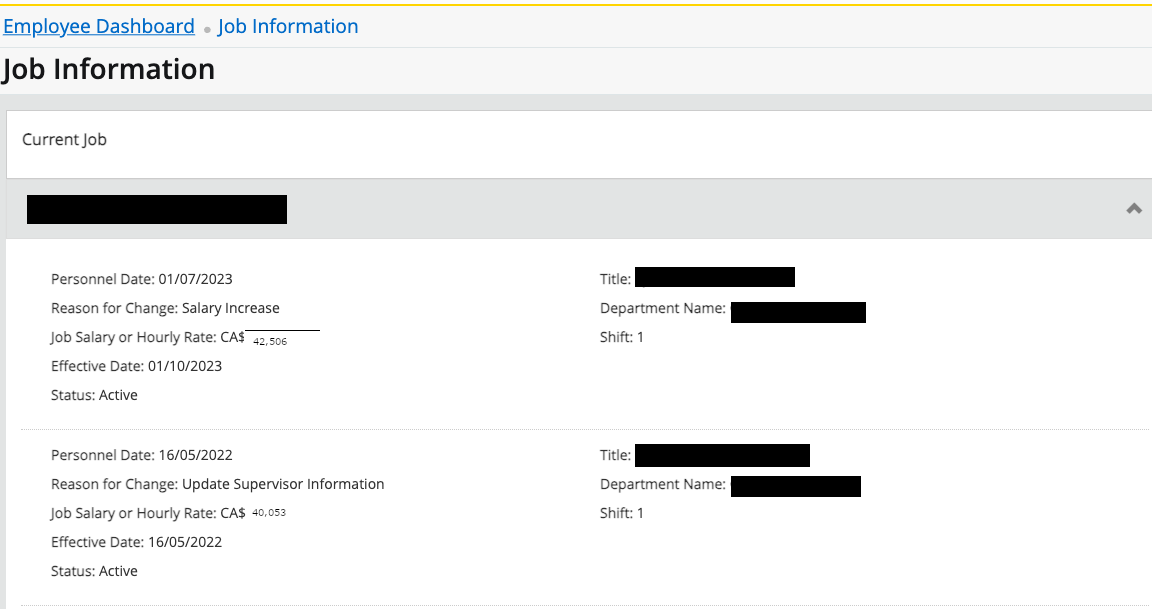Select the Current Job panel header
This screenshot has width=1152, height=609.
point(65,140)
